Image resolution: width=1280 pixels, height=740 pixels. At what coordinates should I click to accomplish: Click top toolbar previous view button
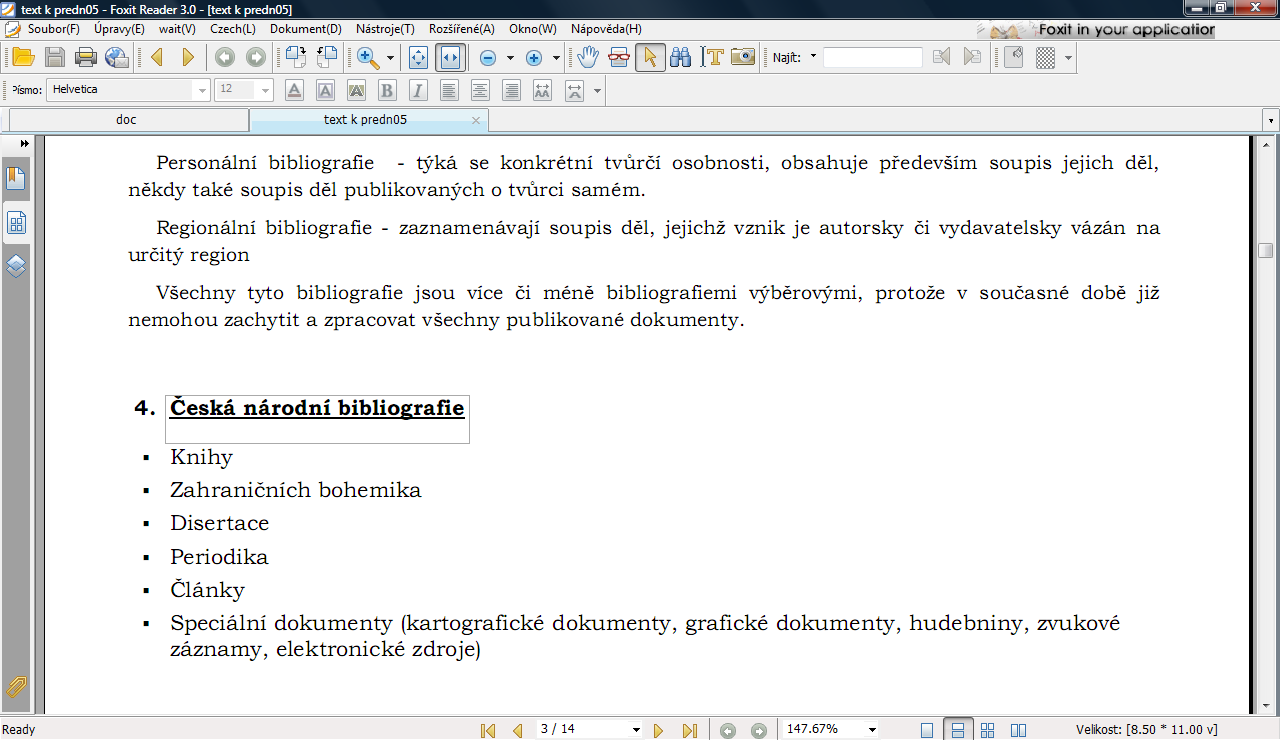(225, 57)
